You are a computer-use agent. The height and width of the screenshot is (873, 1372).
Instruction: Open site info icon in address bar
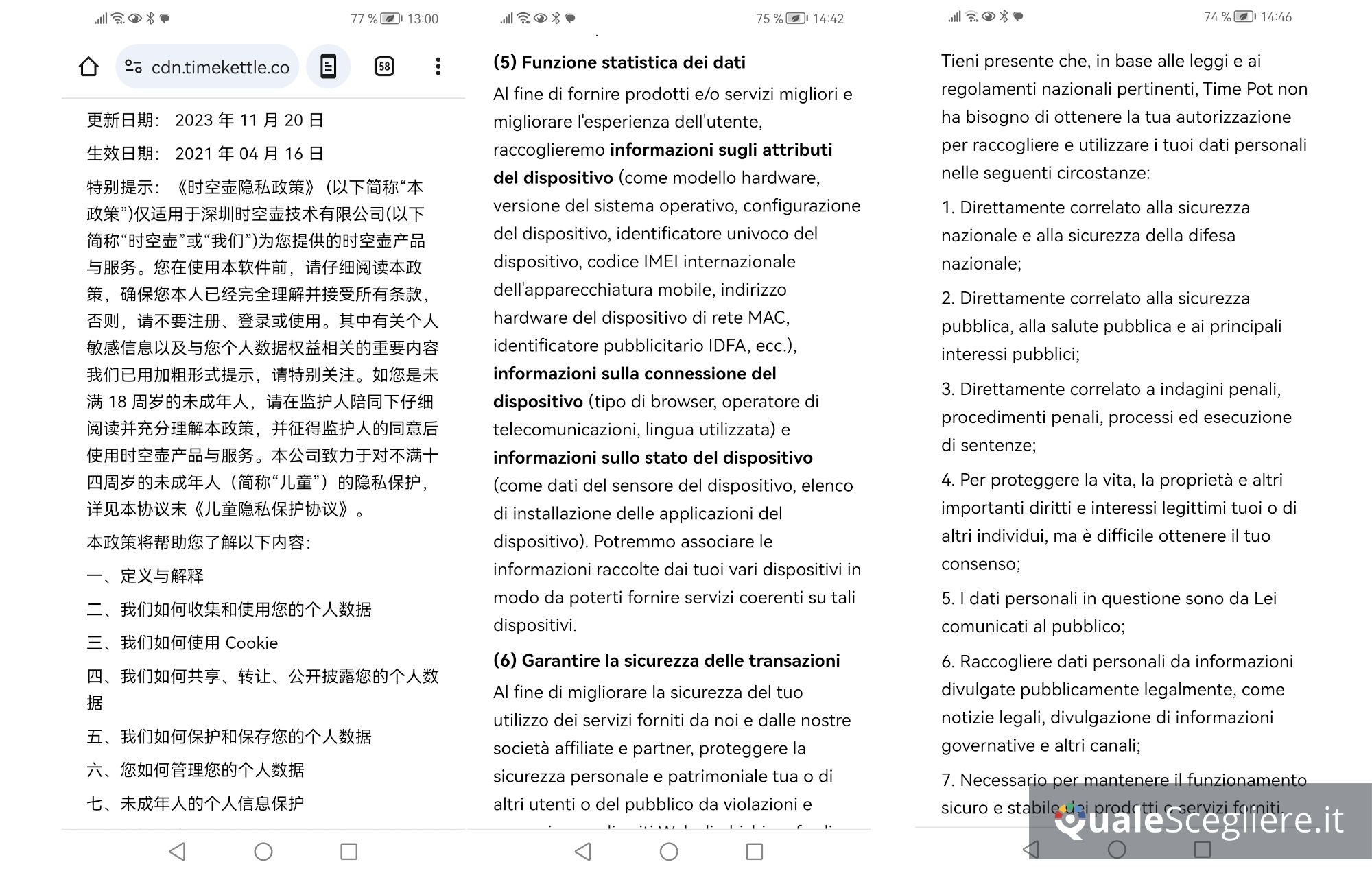coord(134,67)
